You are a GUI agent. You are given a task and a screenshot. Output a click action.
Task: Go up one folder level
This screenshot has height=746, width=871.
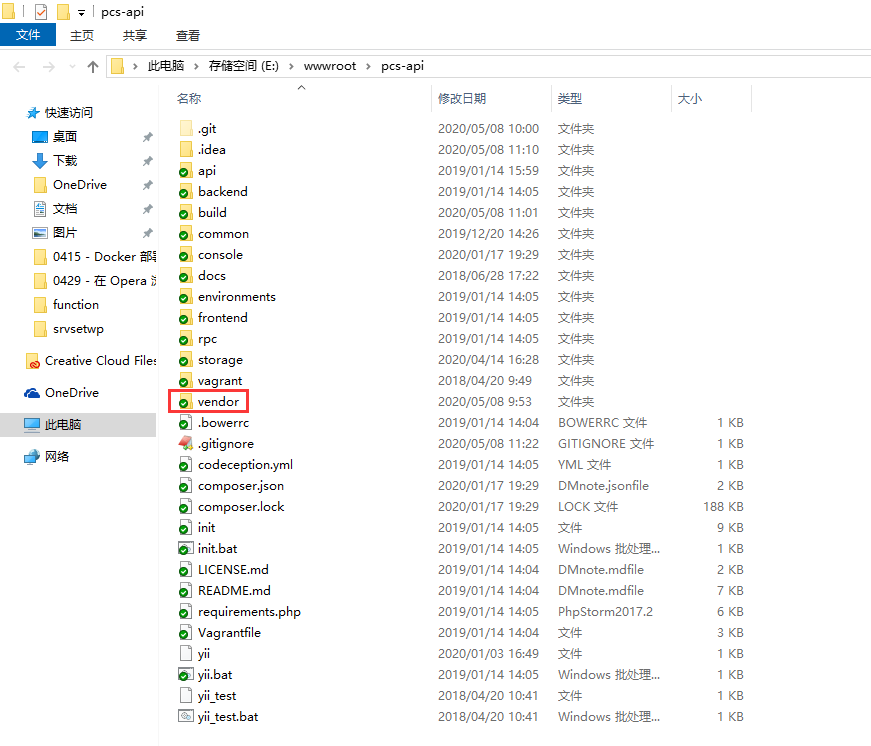(x=93, y=67)
